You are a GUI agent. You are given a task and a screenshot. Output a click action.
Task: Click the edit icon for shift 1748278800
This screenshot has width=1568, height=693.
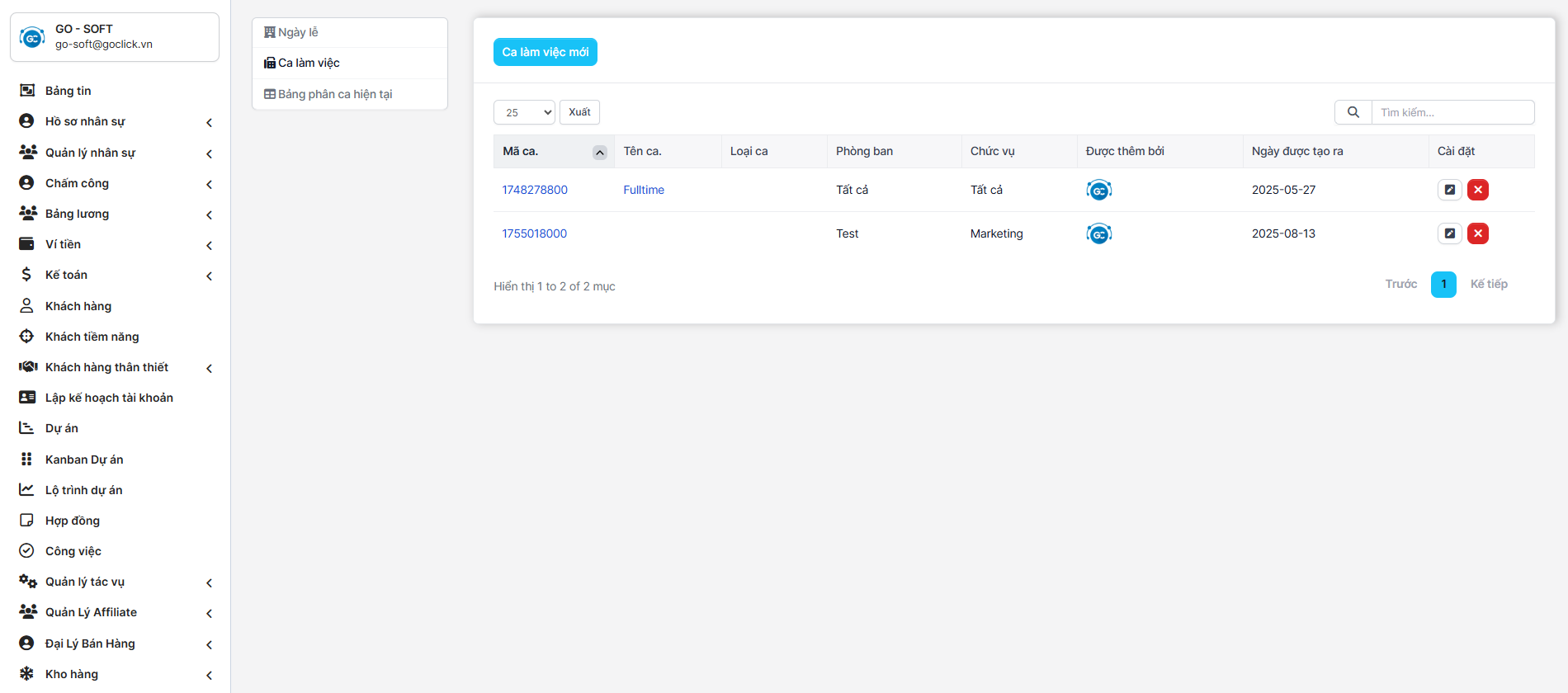tap(1449, 190)
